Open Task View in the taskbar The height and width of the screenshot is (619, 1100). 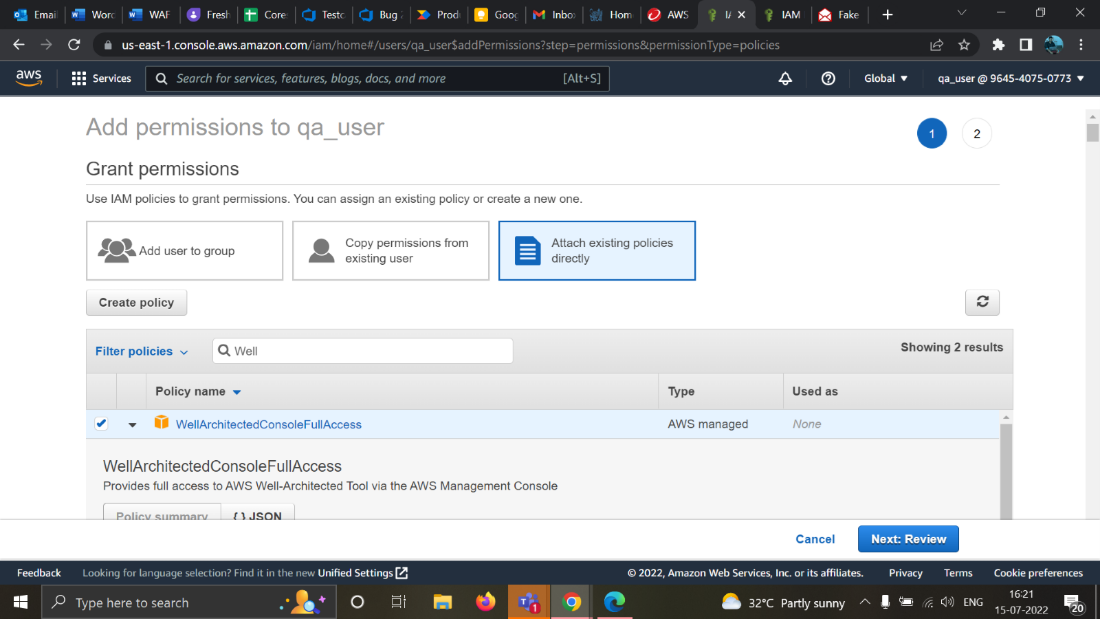[x=399, y=602]
